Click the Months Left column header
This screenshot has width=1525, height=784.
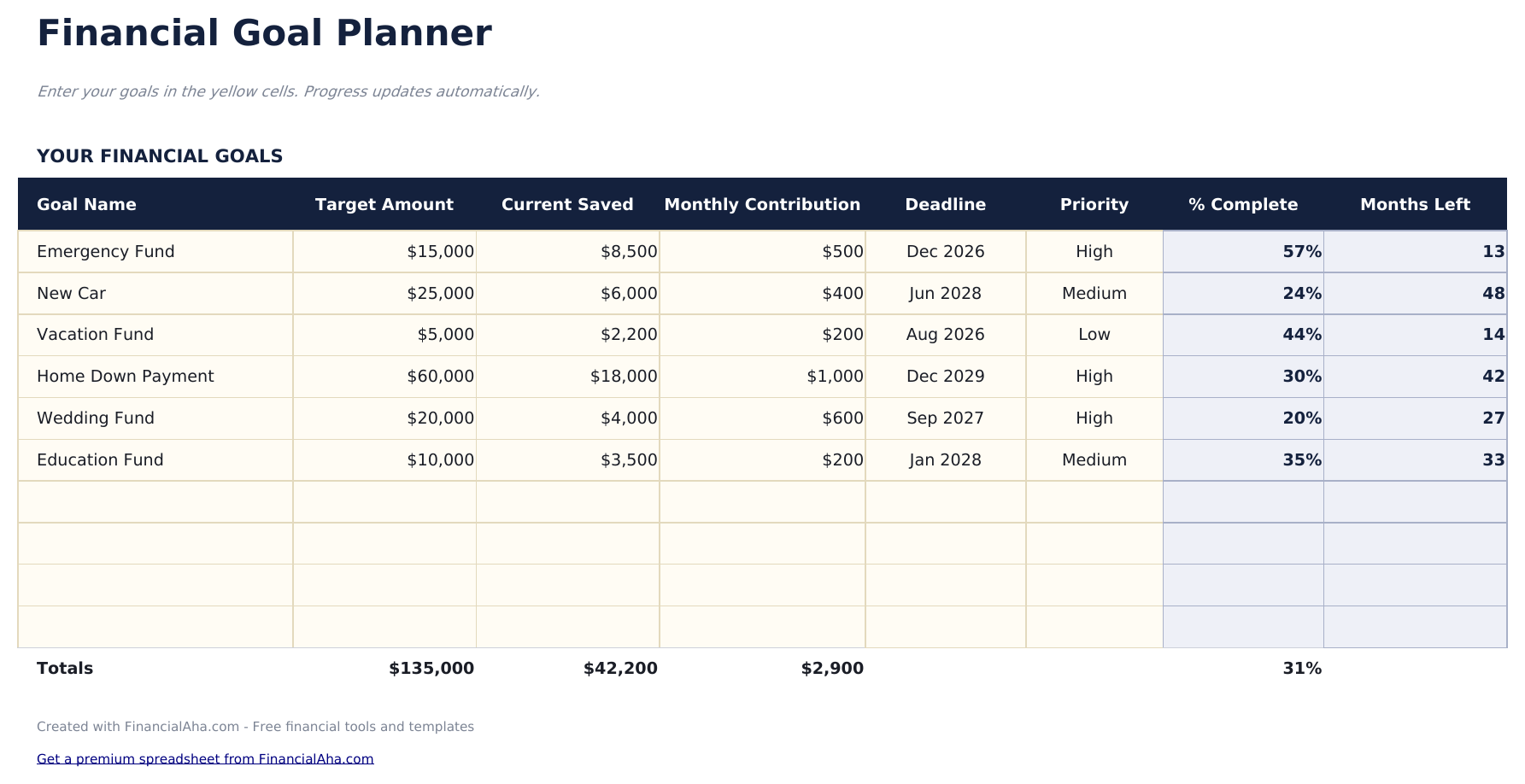click(x=1415, y=205)
